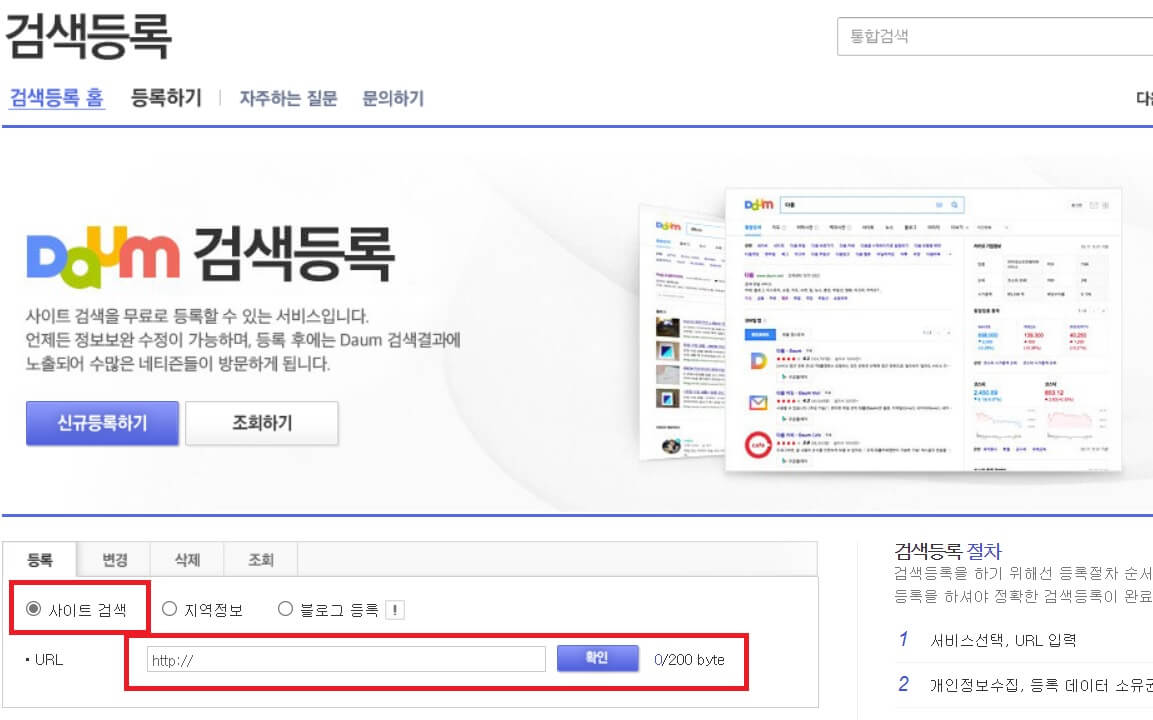Click the 신규등록하기 button
1153x720 pixels.
[101, 423]
